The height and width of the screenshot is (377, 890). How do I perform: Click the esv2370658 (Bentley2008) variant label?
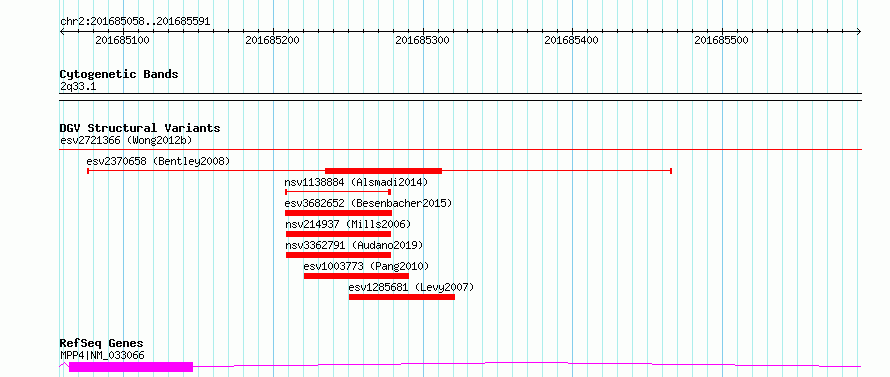point(158,162)
